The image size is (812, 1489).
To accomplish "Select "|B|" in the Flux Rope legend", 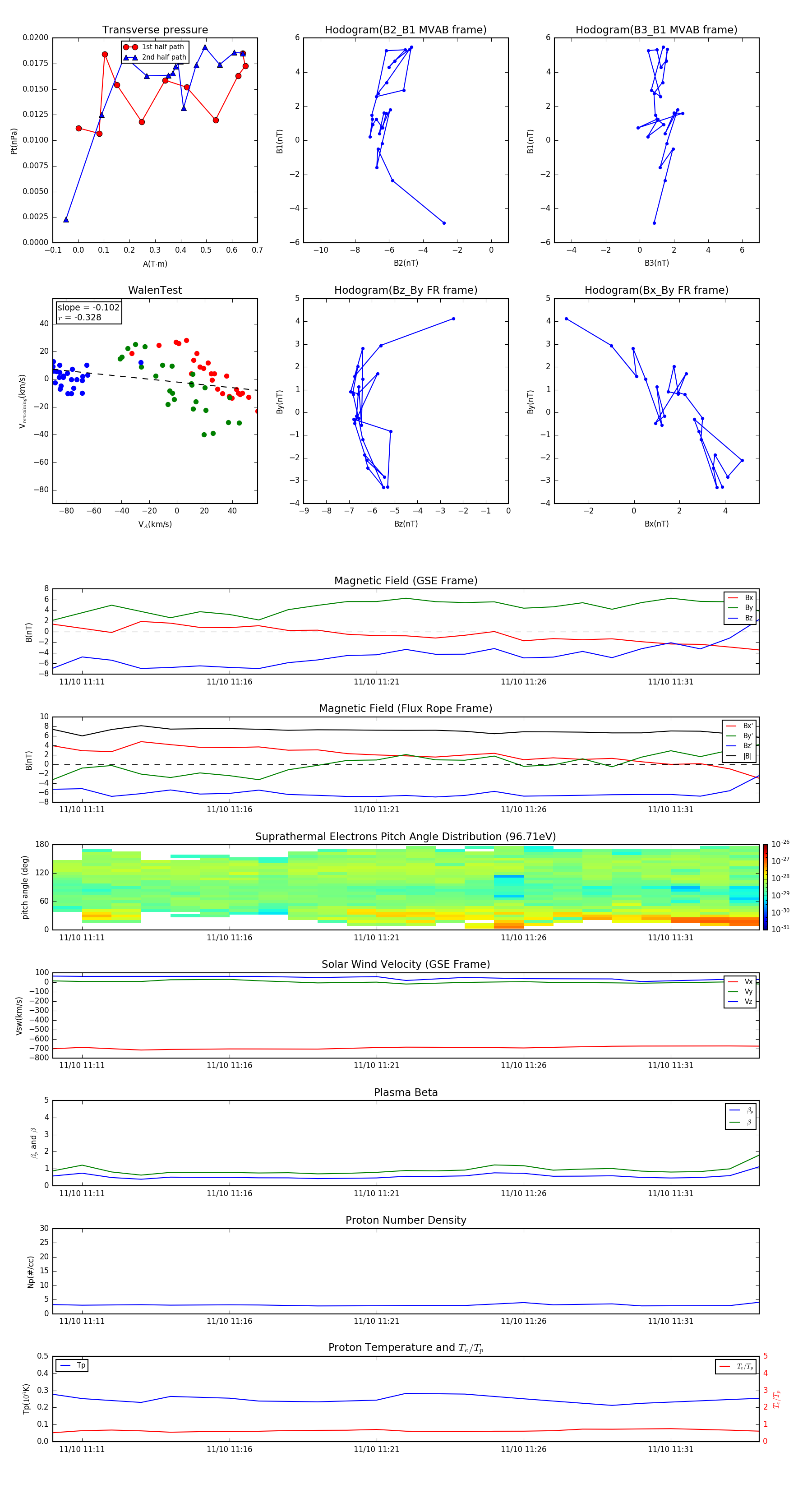I will pos(739,756).
